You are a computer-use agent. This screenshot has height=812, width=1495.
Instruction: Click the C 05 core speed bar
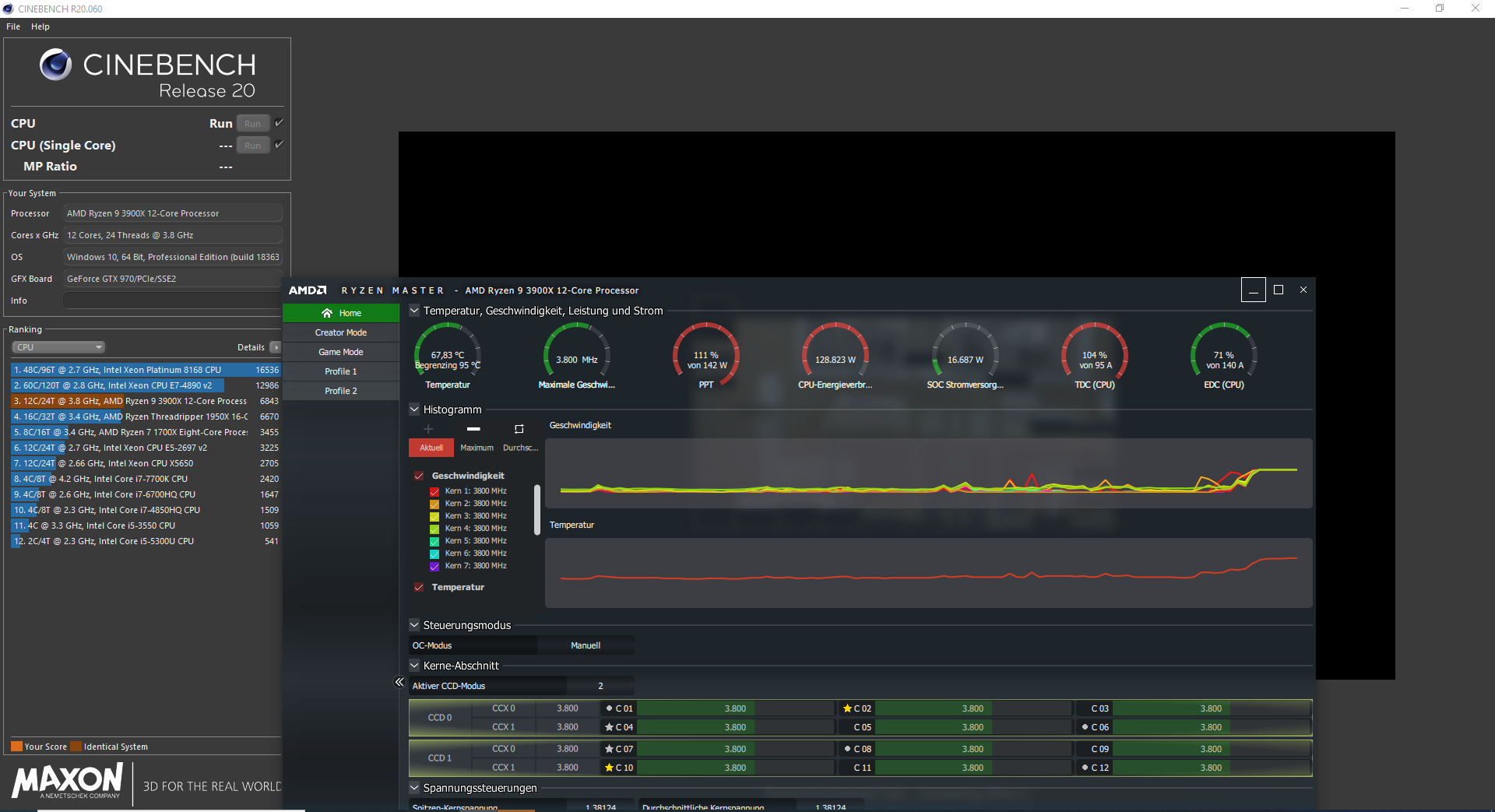973,727
